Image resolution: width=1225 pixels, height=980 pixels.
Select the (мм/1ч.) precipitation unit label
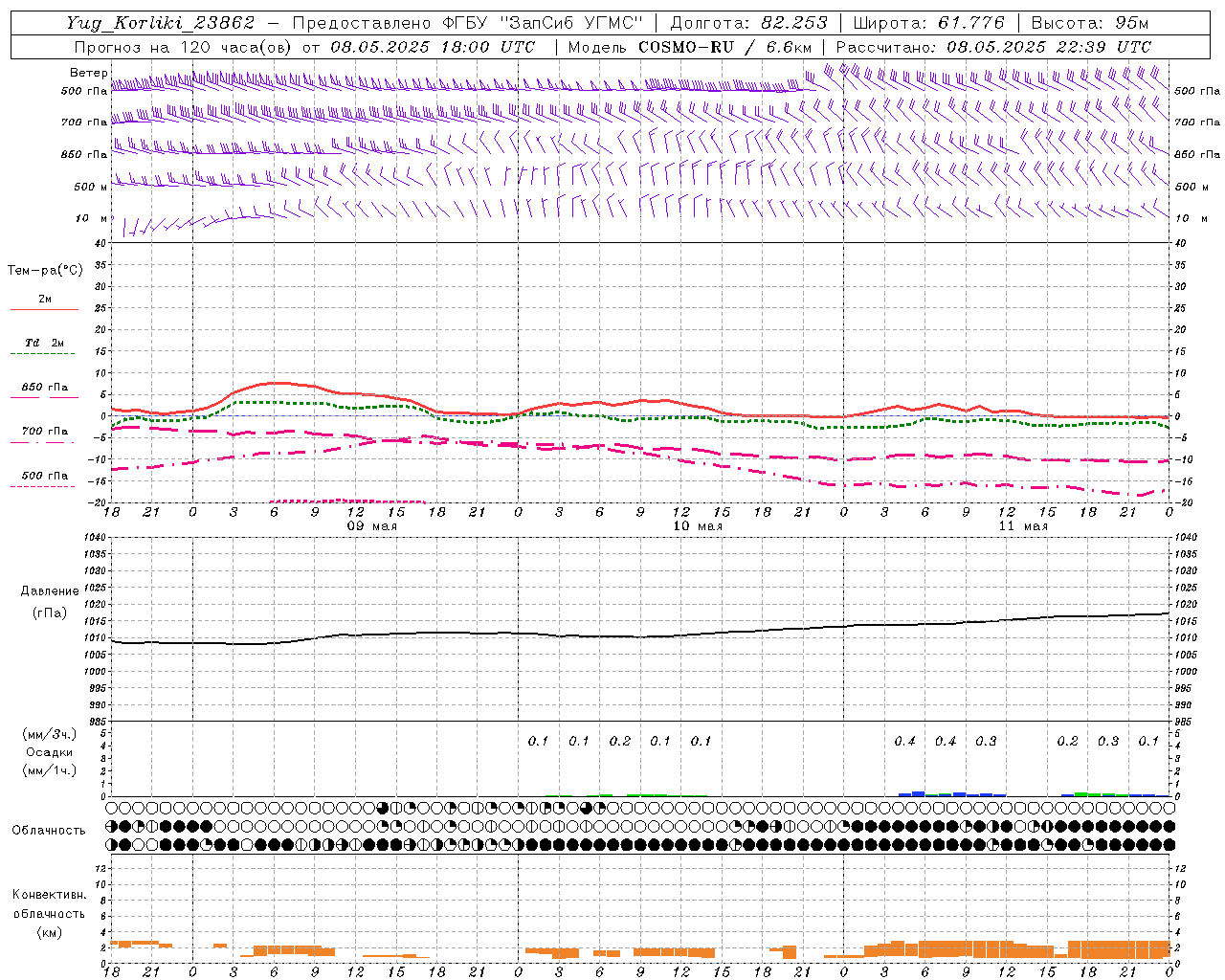(x=49, y=770)
